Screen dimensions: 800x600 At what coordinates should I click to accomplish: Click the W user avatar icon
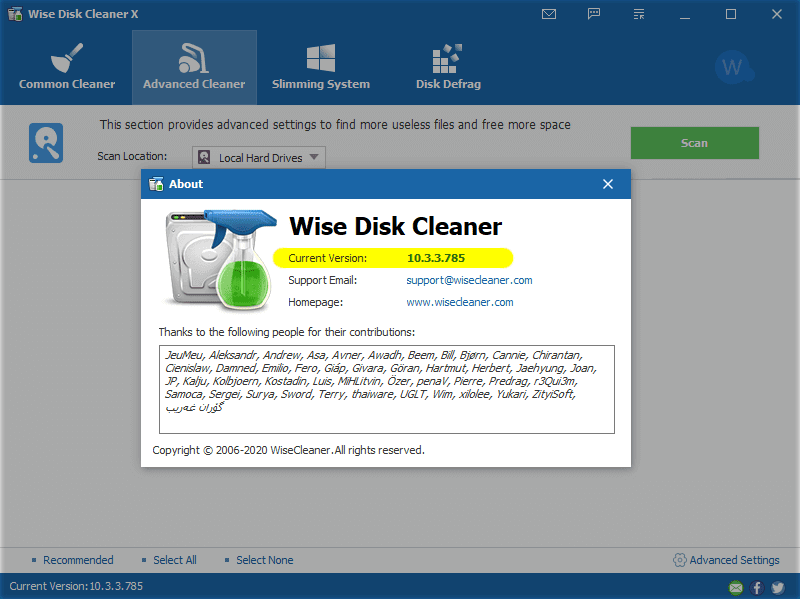[x=734, y=67]
